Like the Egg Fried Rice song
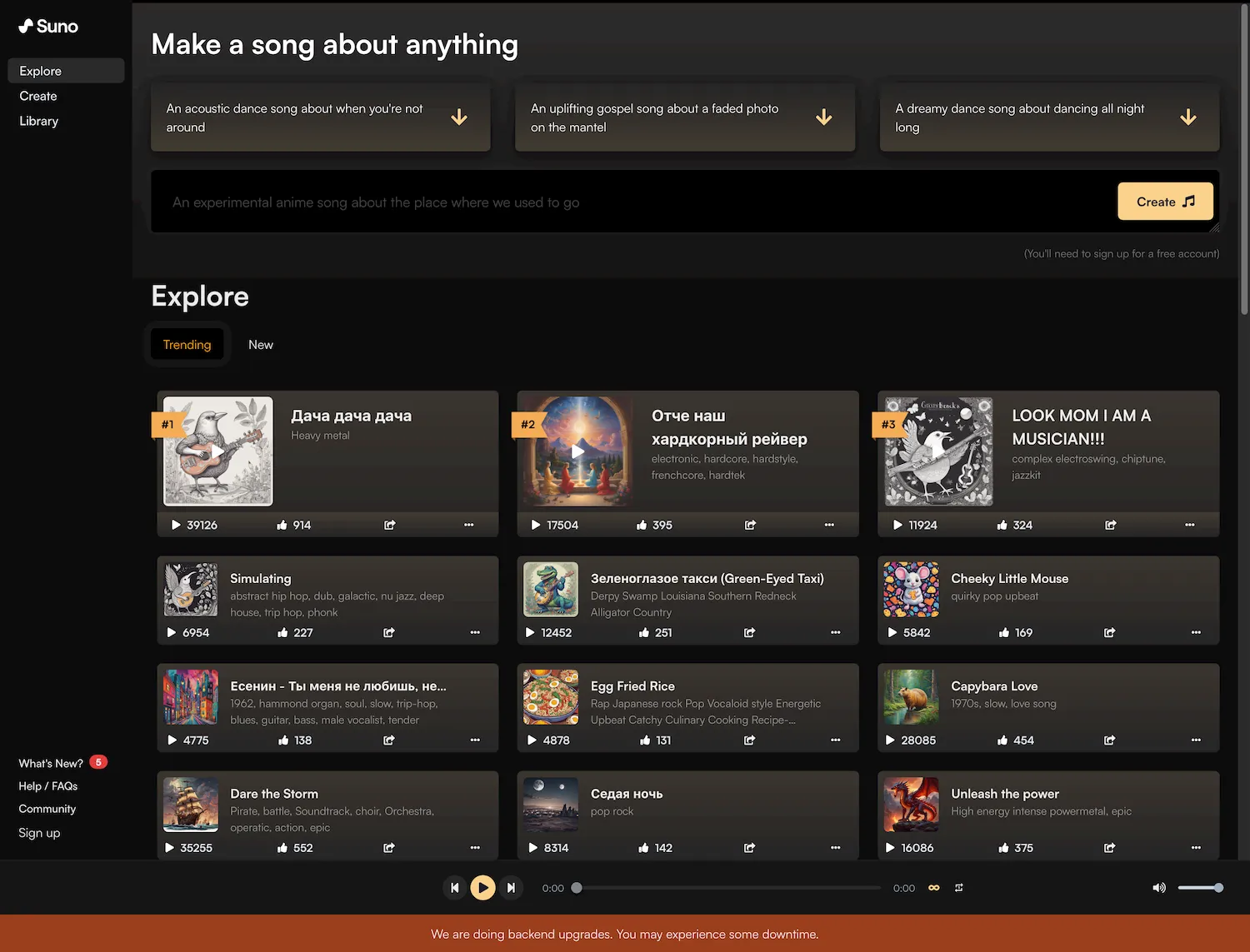The height and width of the screenshot is (952, 1250). (x=645, y=740)
